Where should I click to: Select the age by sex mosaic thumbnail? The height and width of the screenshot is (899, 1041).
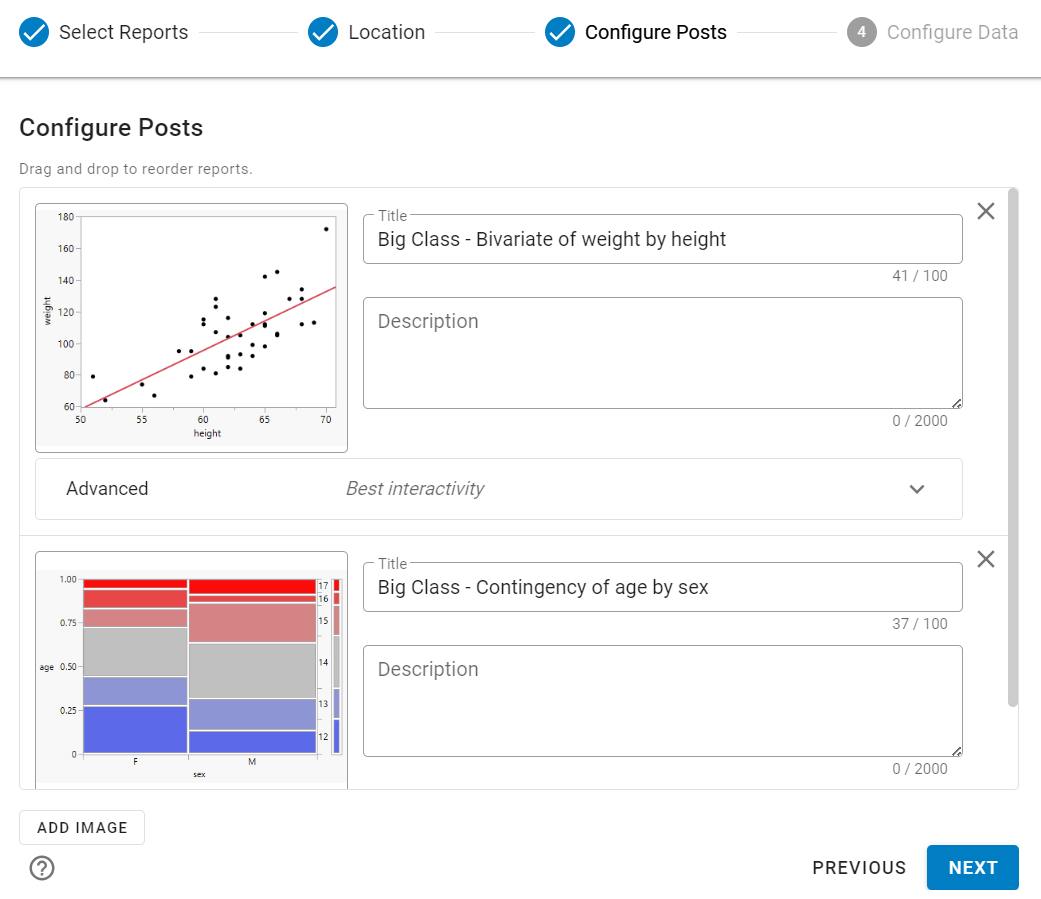click(x=192, y=670)
